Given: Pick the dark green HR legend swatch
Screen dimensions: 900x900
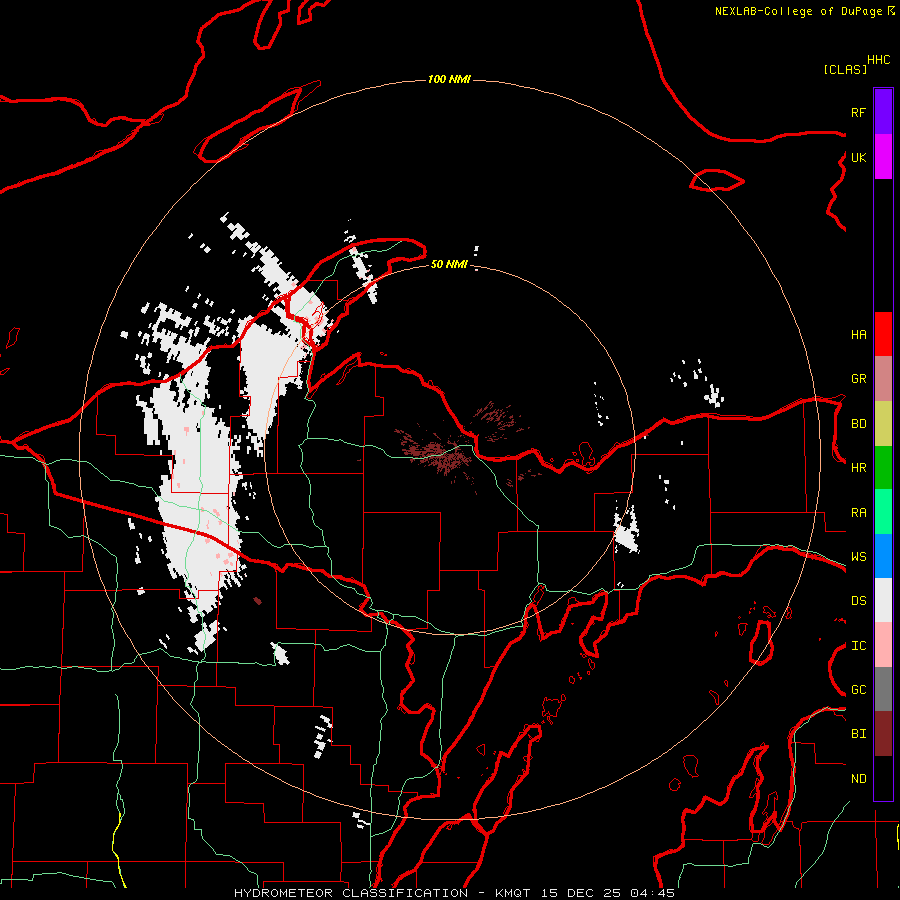Looking at the screenshot, I should click(883, 468).
